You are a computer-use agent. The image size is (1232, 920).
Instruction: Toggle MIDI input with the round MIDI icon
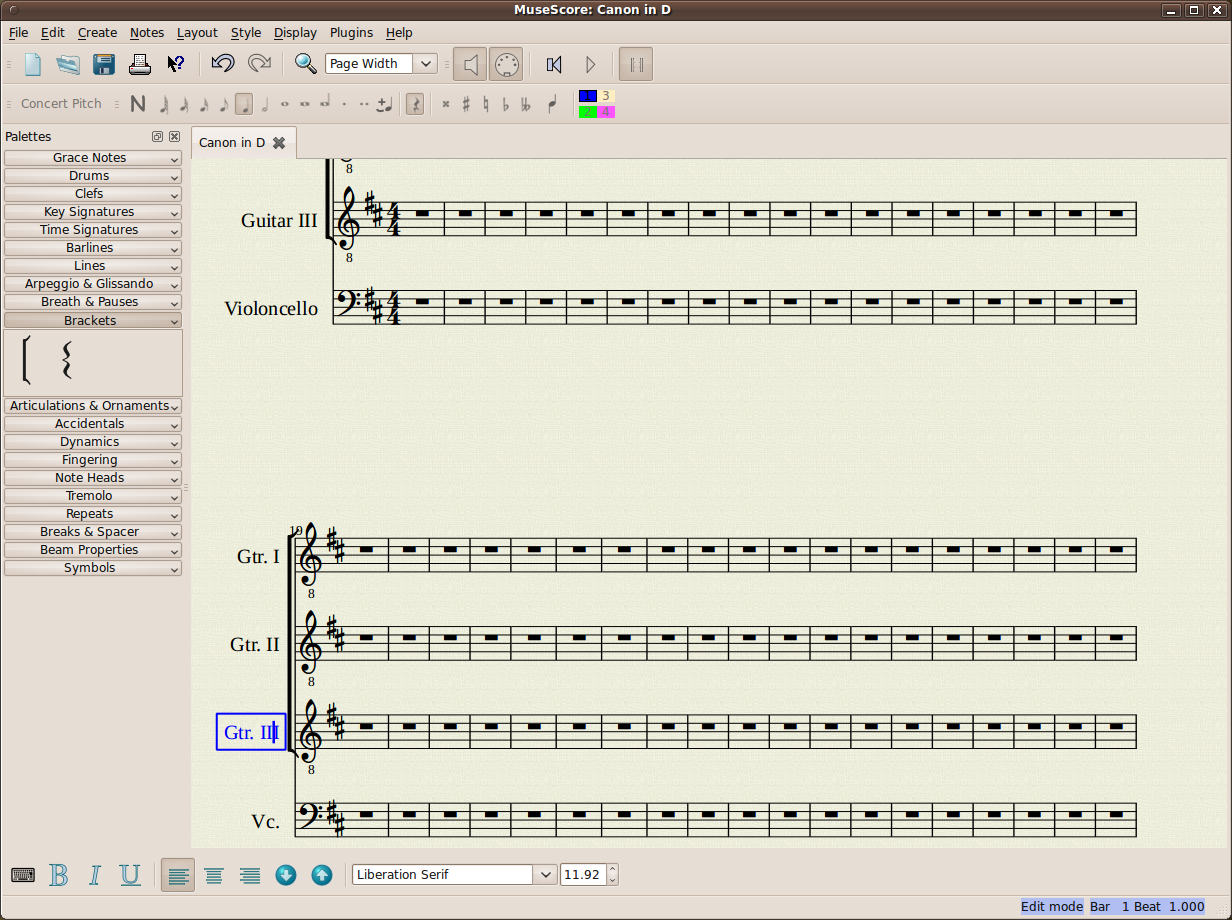[x=506, y=63]
